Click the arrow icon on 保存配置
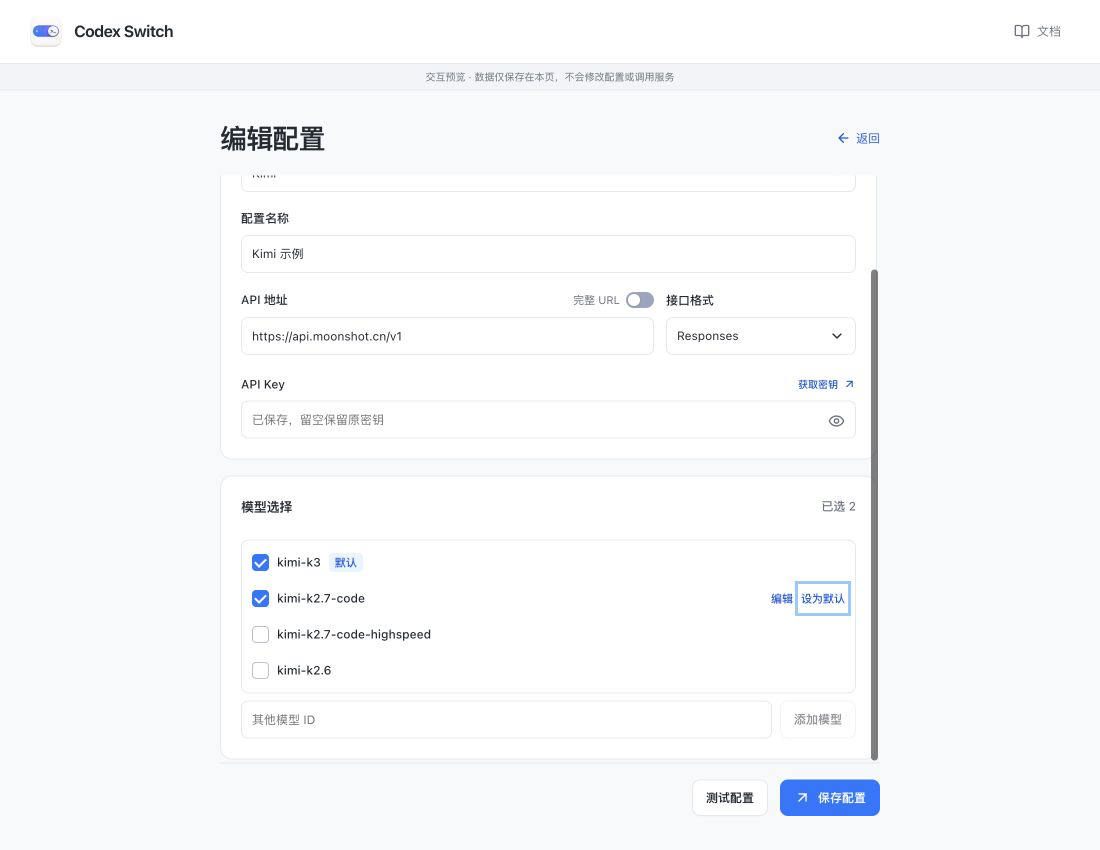The height and width of the screenshot is (850, 1100). (802, 798)
